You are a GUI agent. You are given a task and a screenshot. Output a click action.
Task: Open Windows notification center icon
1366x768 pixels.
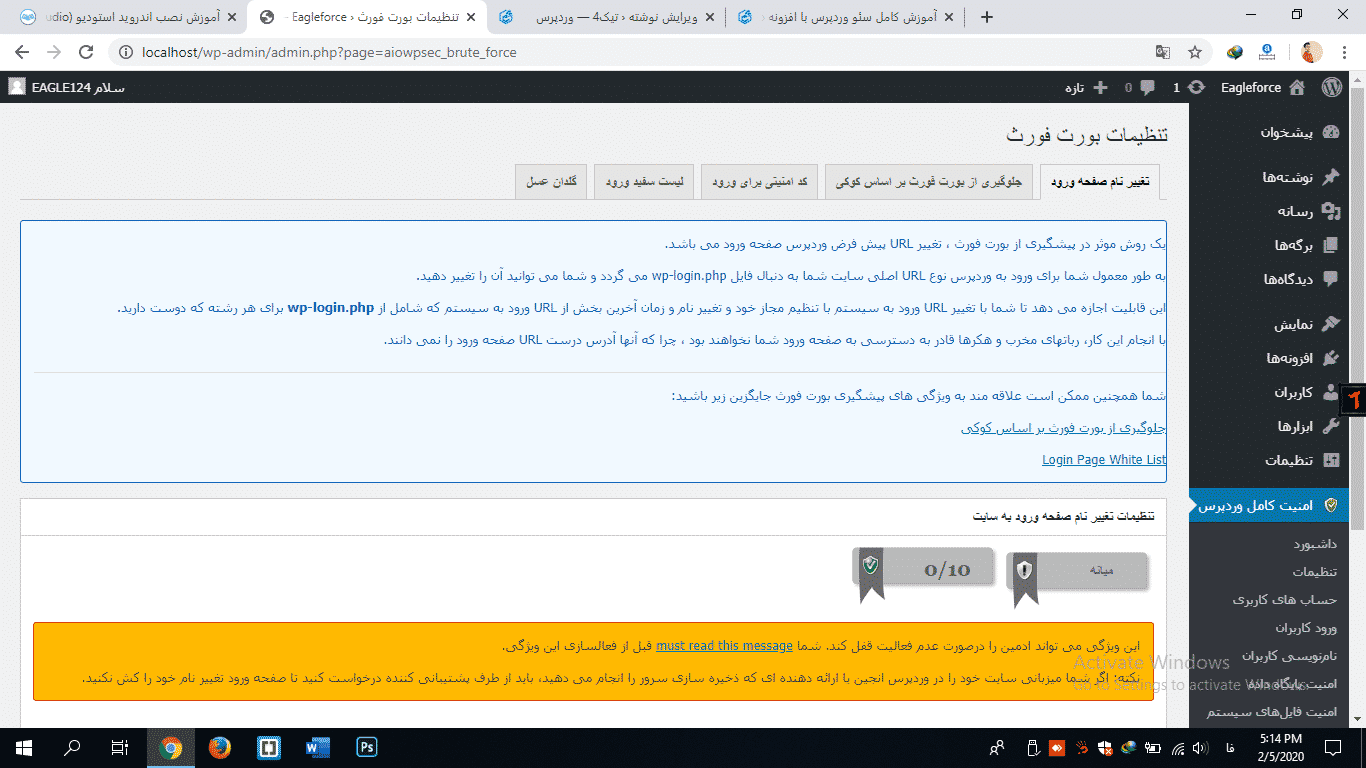(x=1333, y=747)
